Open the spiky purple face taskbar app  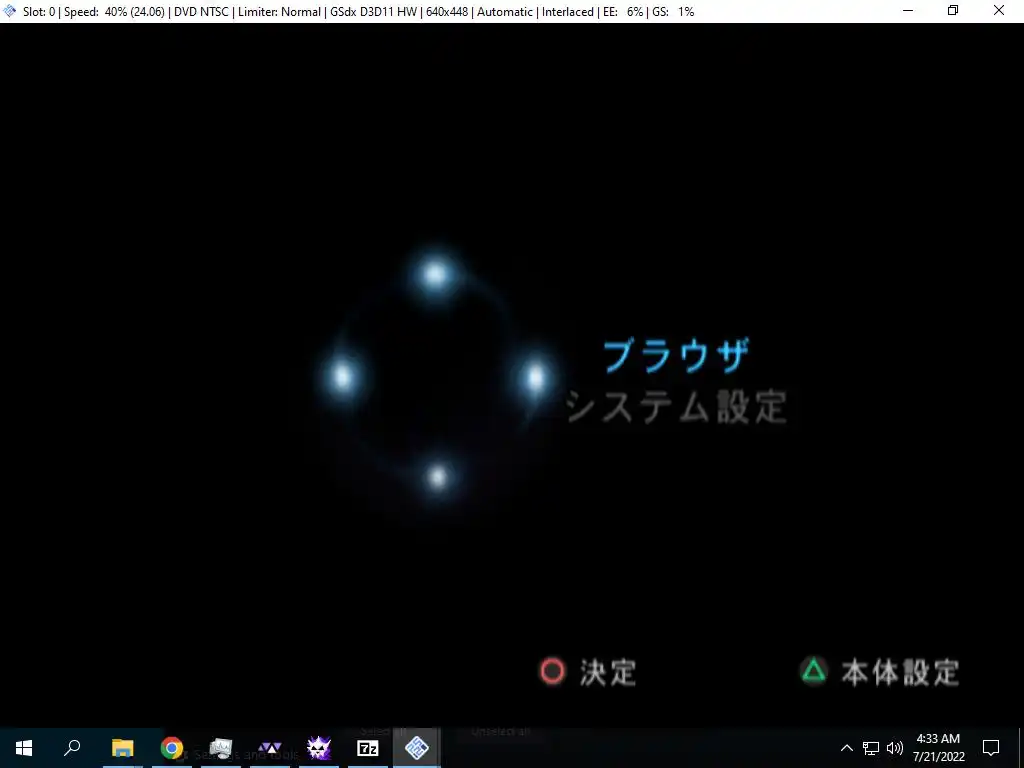pyautogui.click(x=319, y=748)
